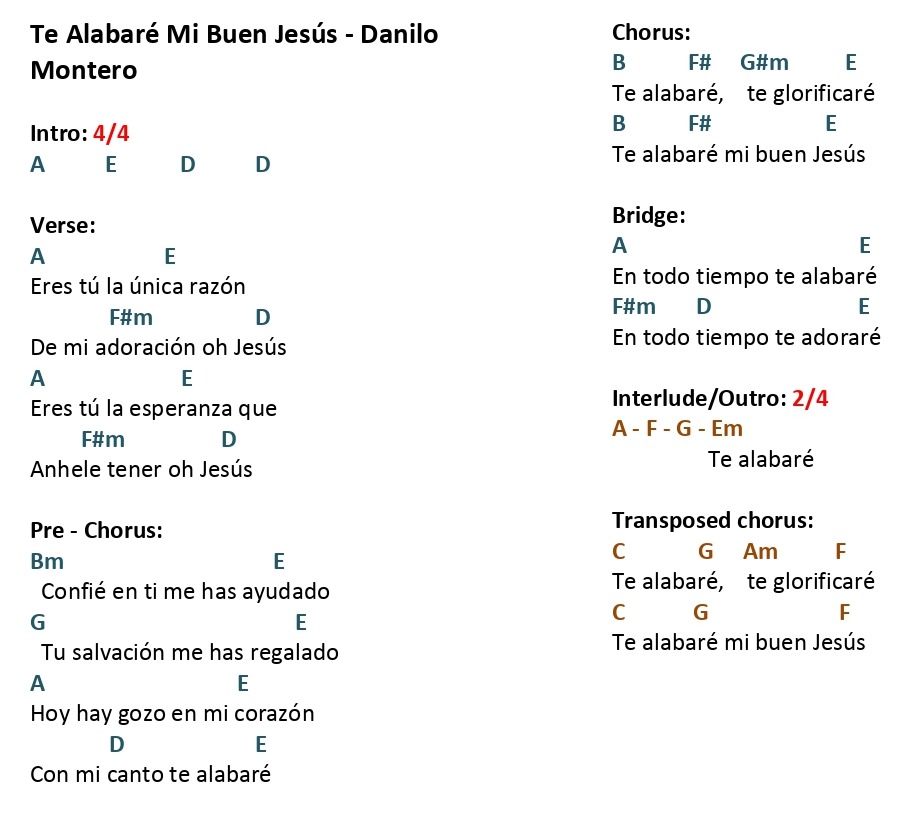Click the lyric En todo tiempo te adoraré

747,337
